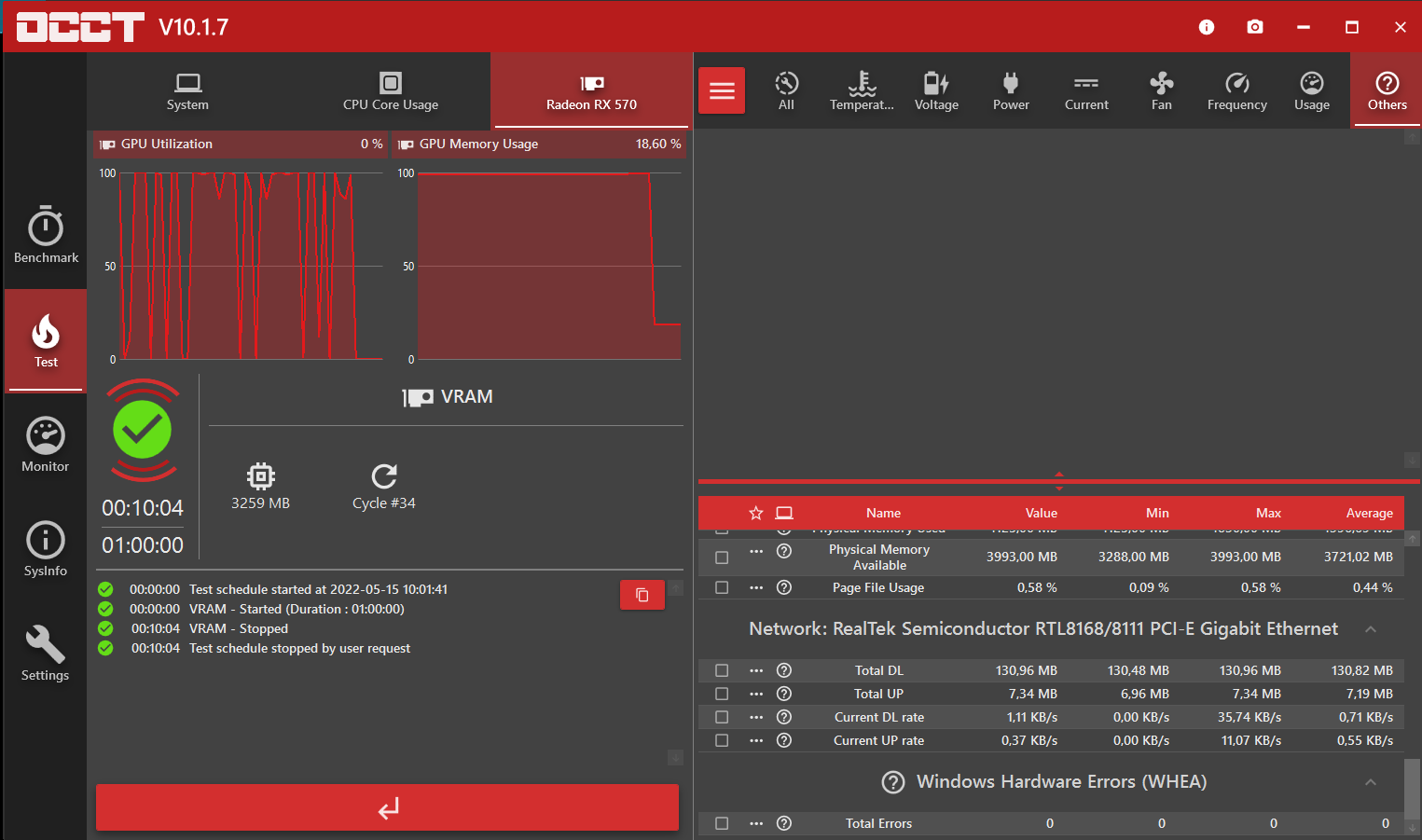This screenshot has width=1422, height=840.
Task: Click the WHEA section question mark icon
Action: (x=893, y=782)
